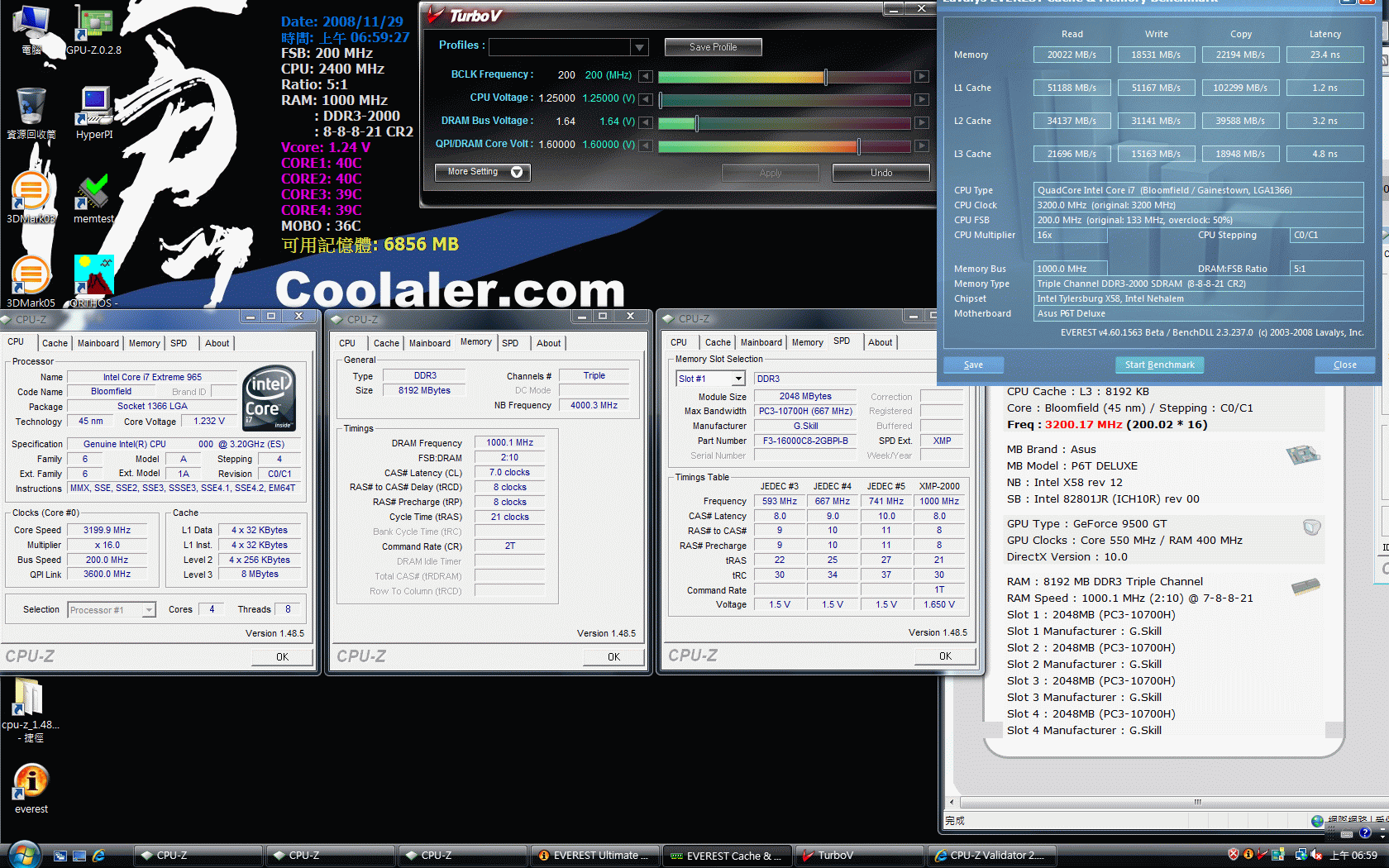Decrease CPU Voltage with its left arrow
The height and width of the screenshot is (868, 1389).
click(x=646, y=99)
